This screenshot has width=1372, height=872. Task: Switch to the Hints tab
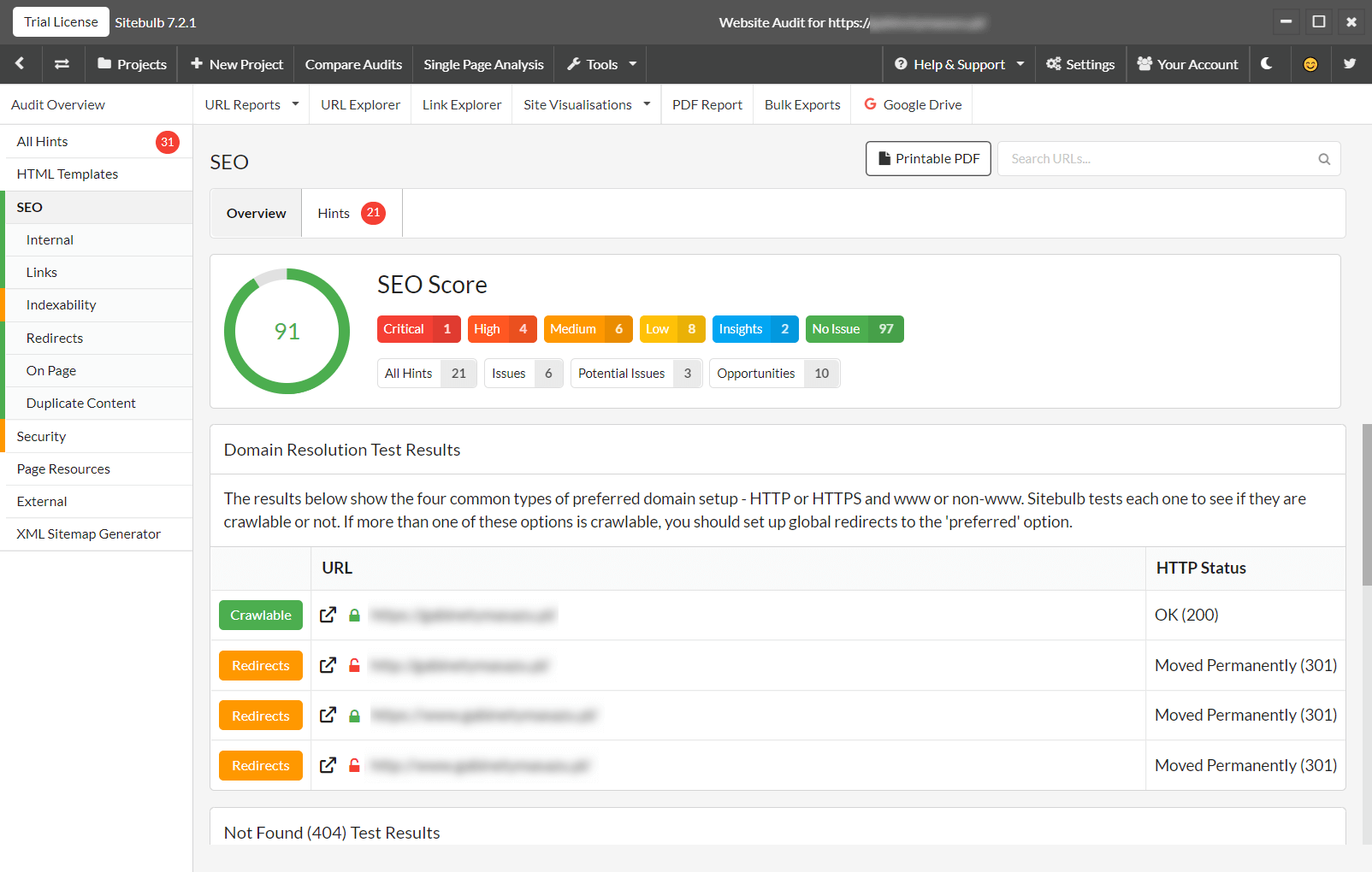351,213
